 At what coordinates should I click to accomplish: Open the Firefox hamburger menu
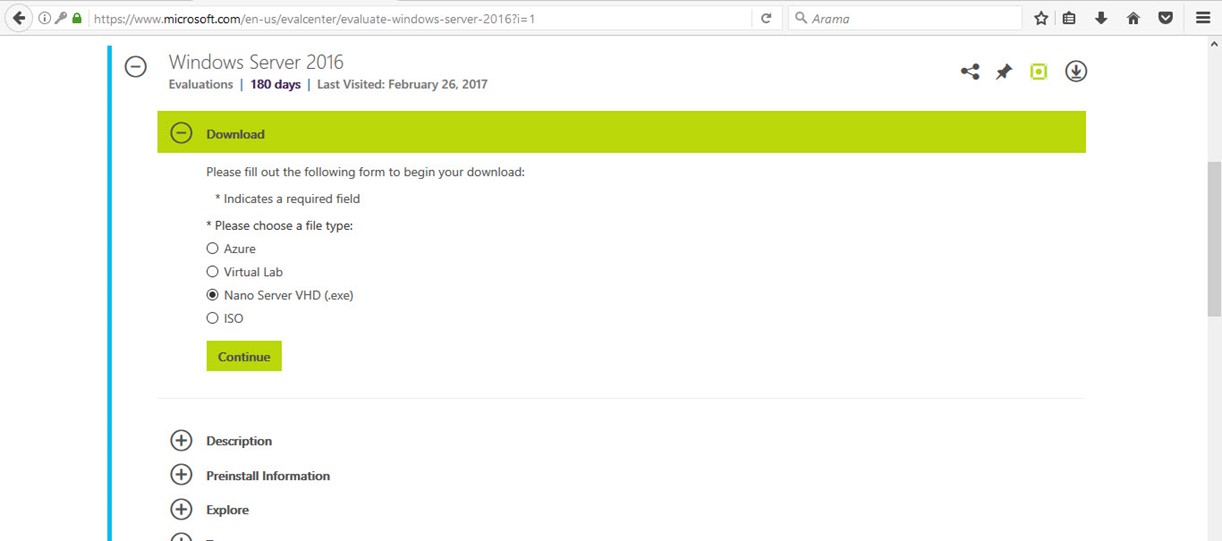coord(1203,18)
